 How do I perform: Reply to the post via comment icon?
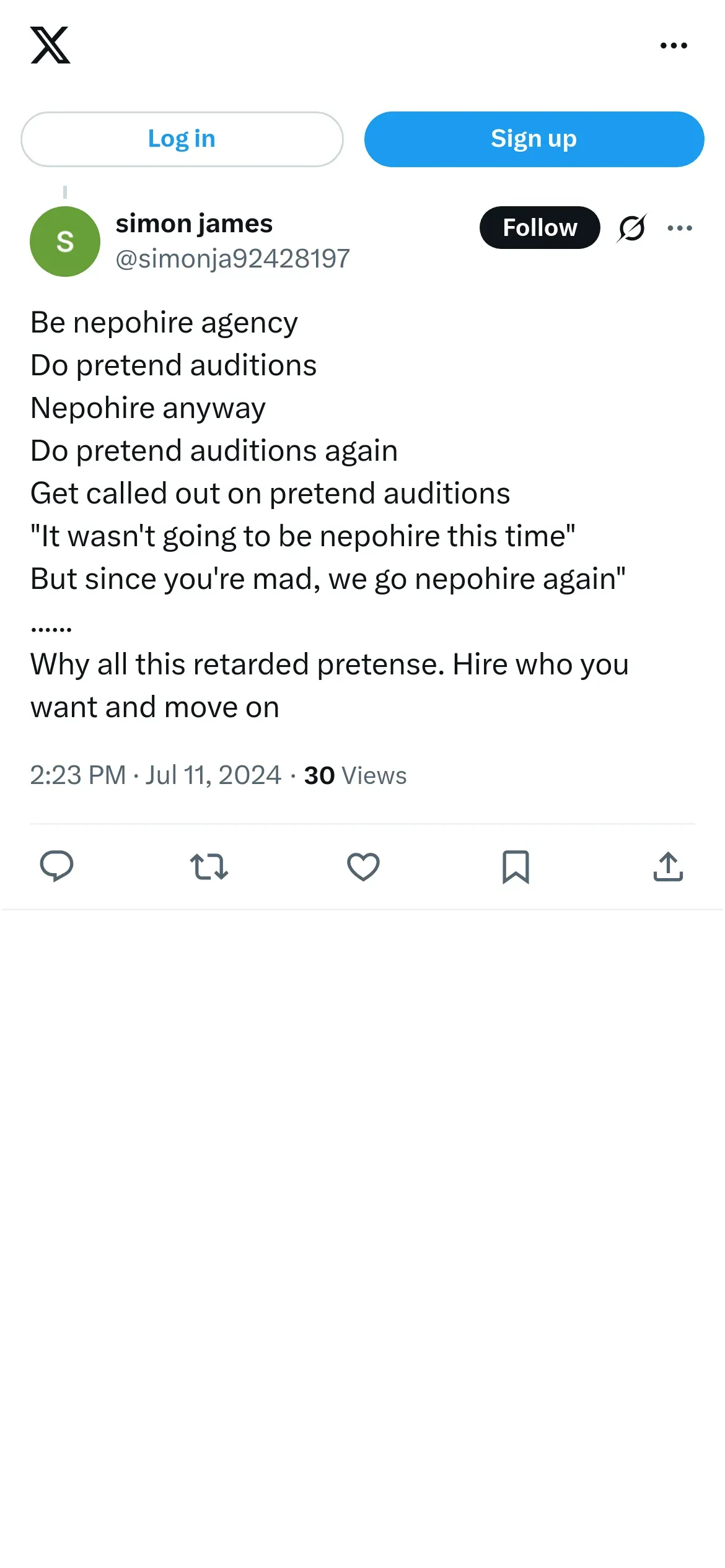[x=56, y=866]
